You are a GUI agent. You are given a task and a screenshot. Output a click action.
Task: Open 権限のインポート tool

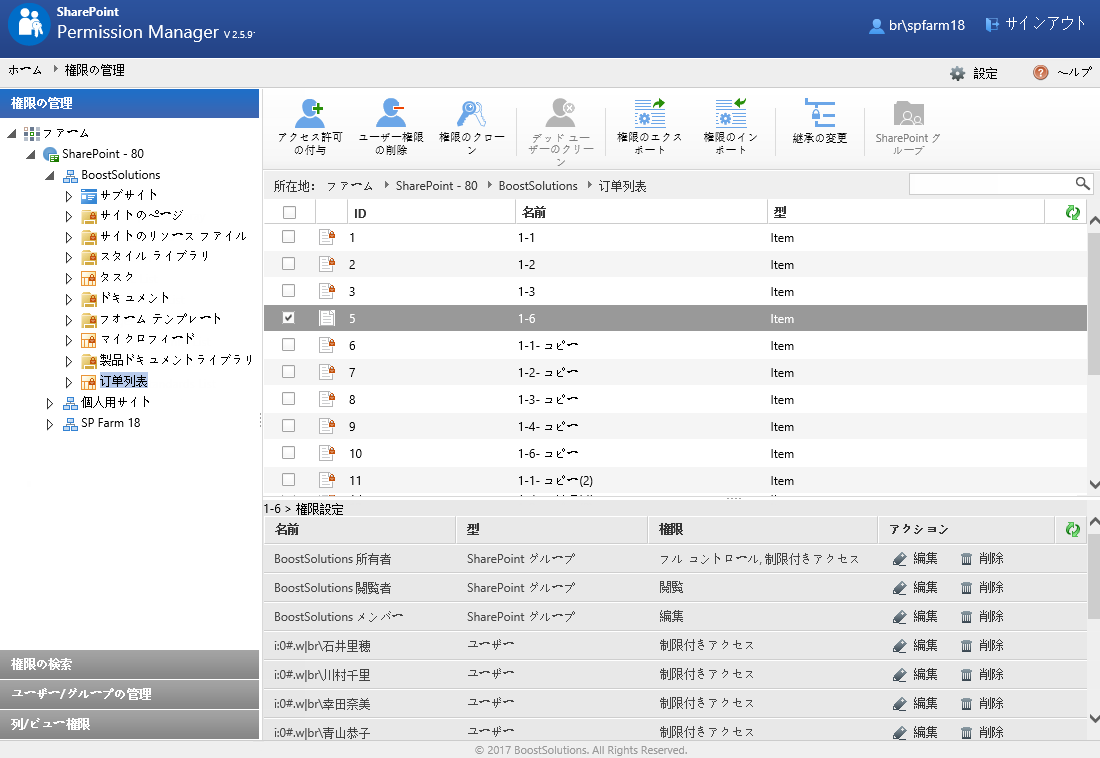click(731, 127)
